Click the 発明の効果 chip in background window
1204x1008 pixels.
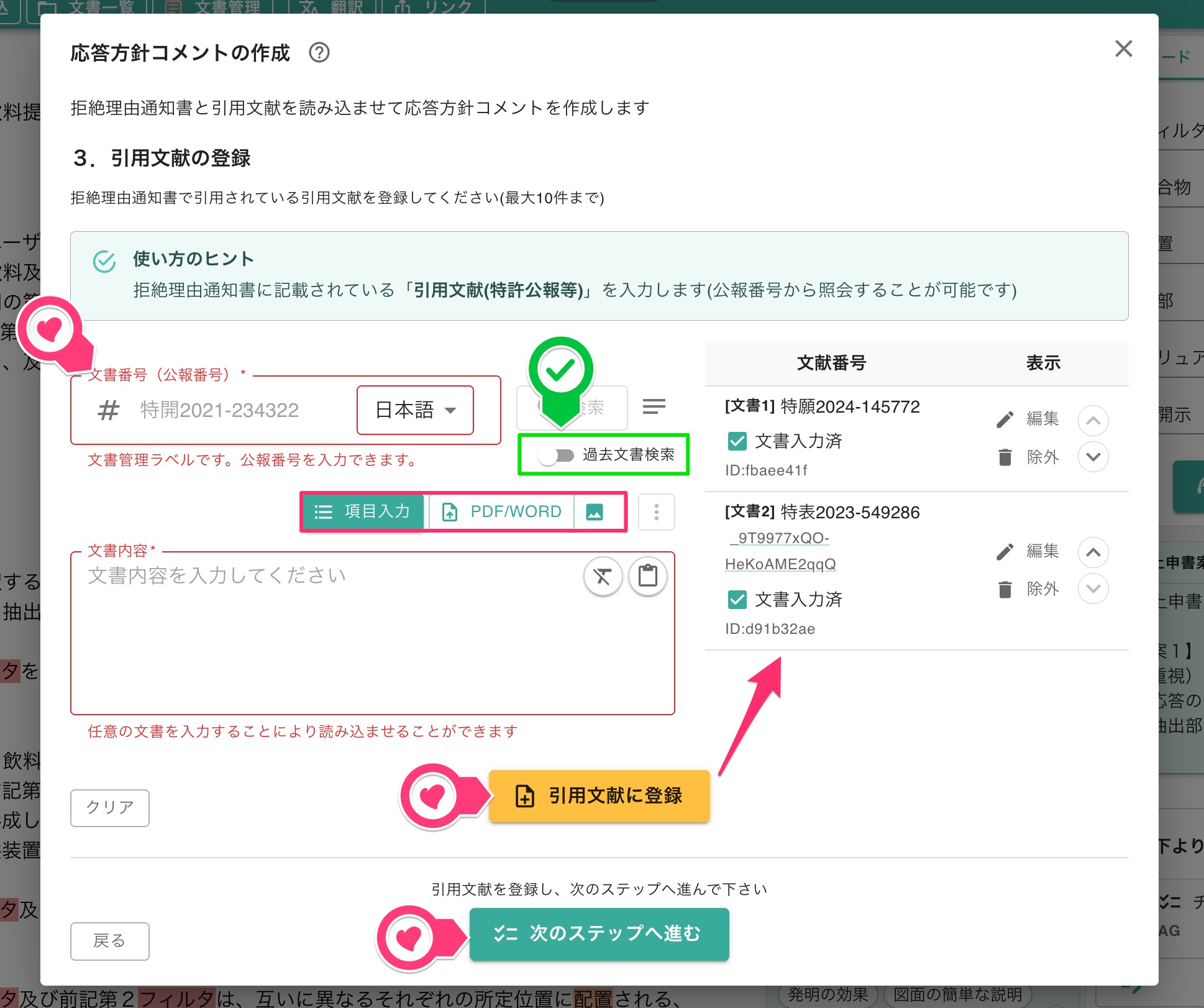point(828,995)
